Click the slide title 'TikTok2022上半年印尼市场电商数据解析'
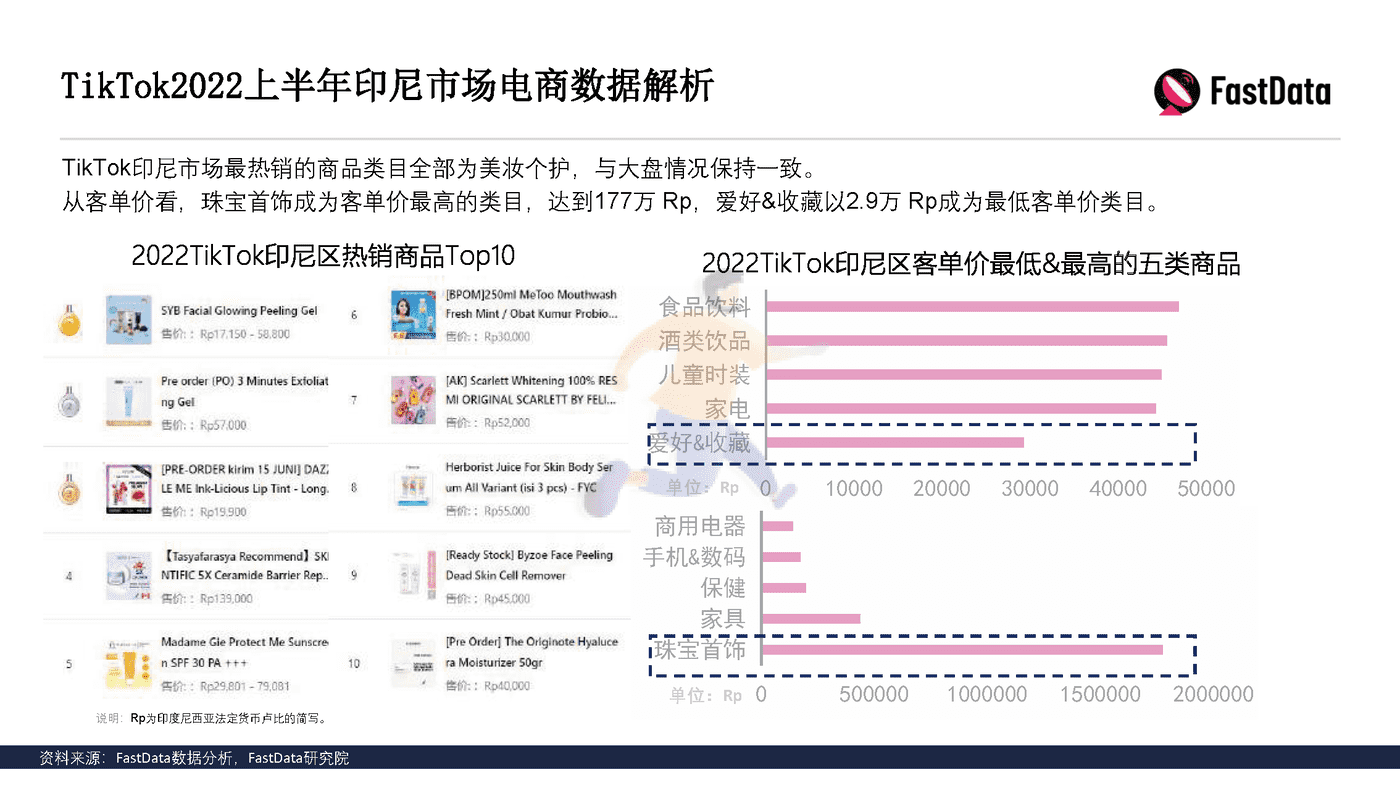 (x=388, y=87)
